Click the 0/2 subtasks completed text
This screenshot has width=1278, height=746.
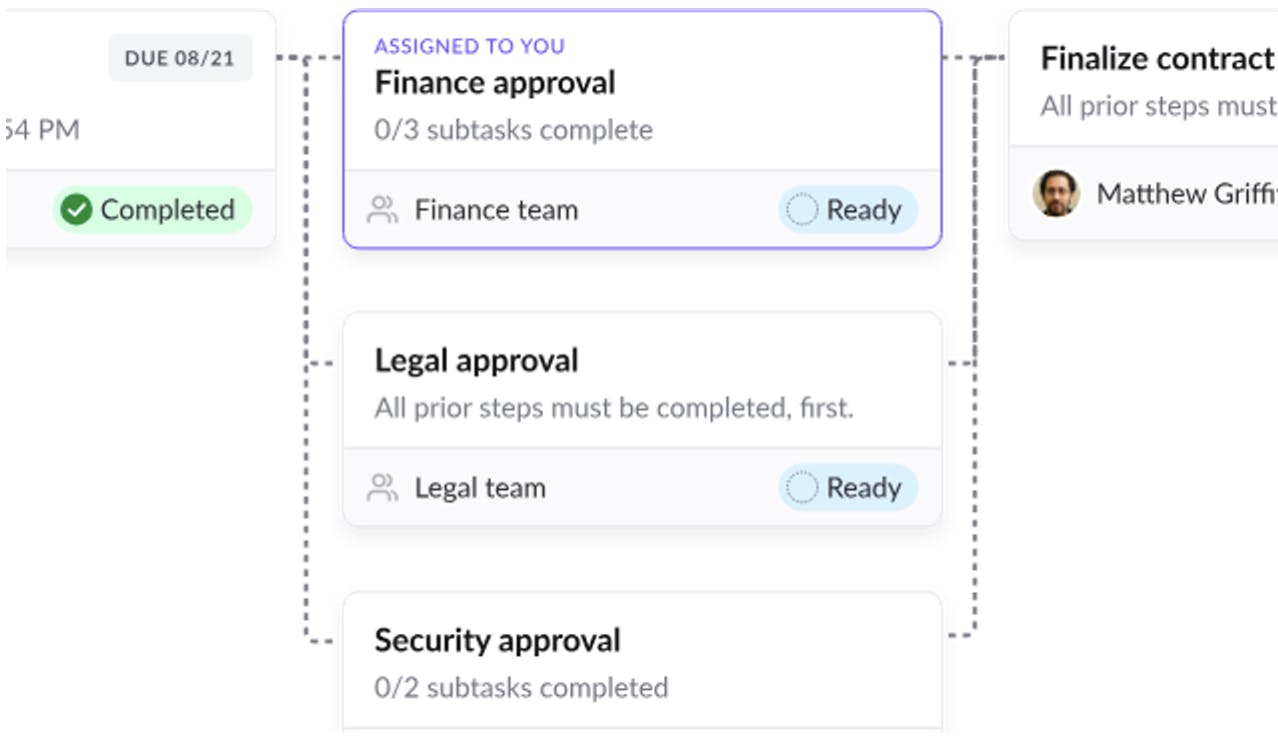(521, 688)
